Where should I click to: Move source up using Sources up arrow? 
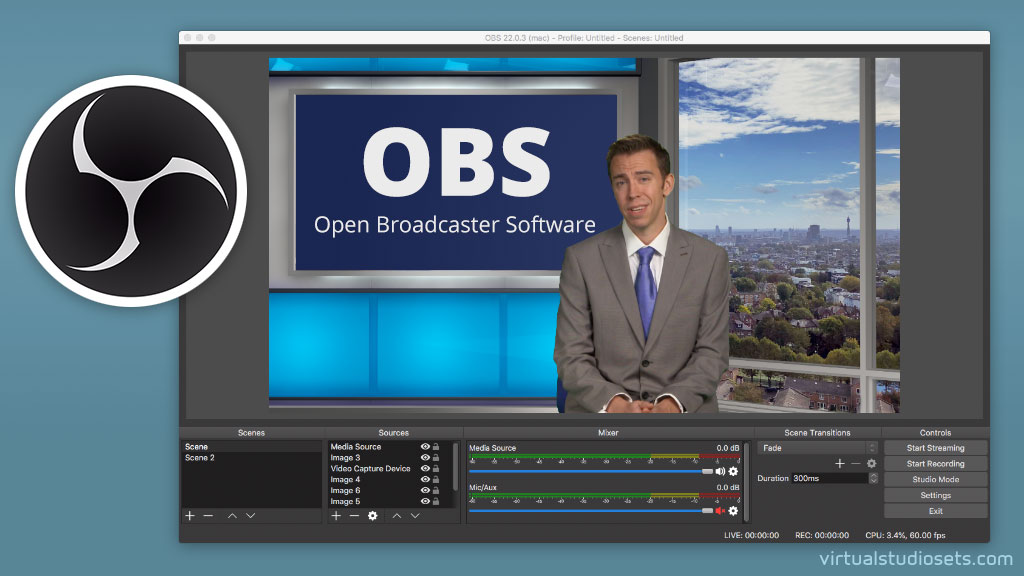pos(396,516)
